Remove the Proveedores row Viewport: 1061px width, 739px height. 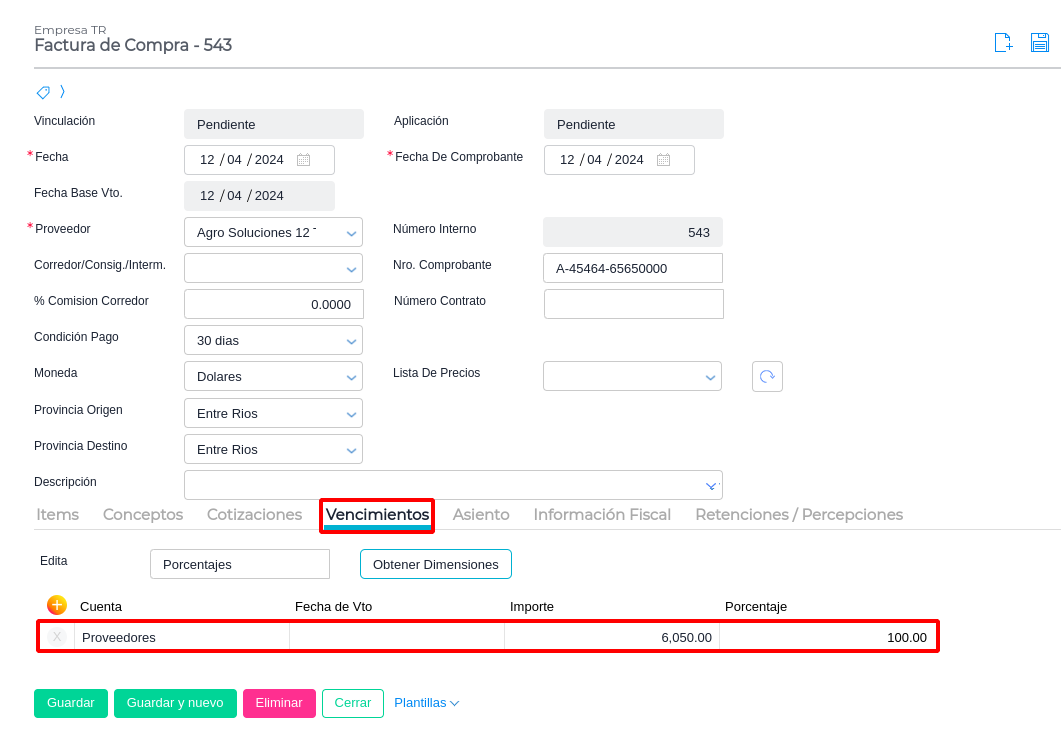57,637
